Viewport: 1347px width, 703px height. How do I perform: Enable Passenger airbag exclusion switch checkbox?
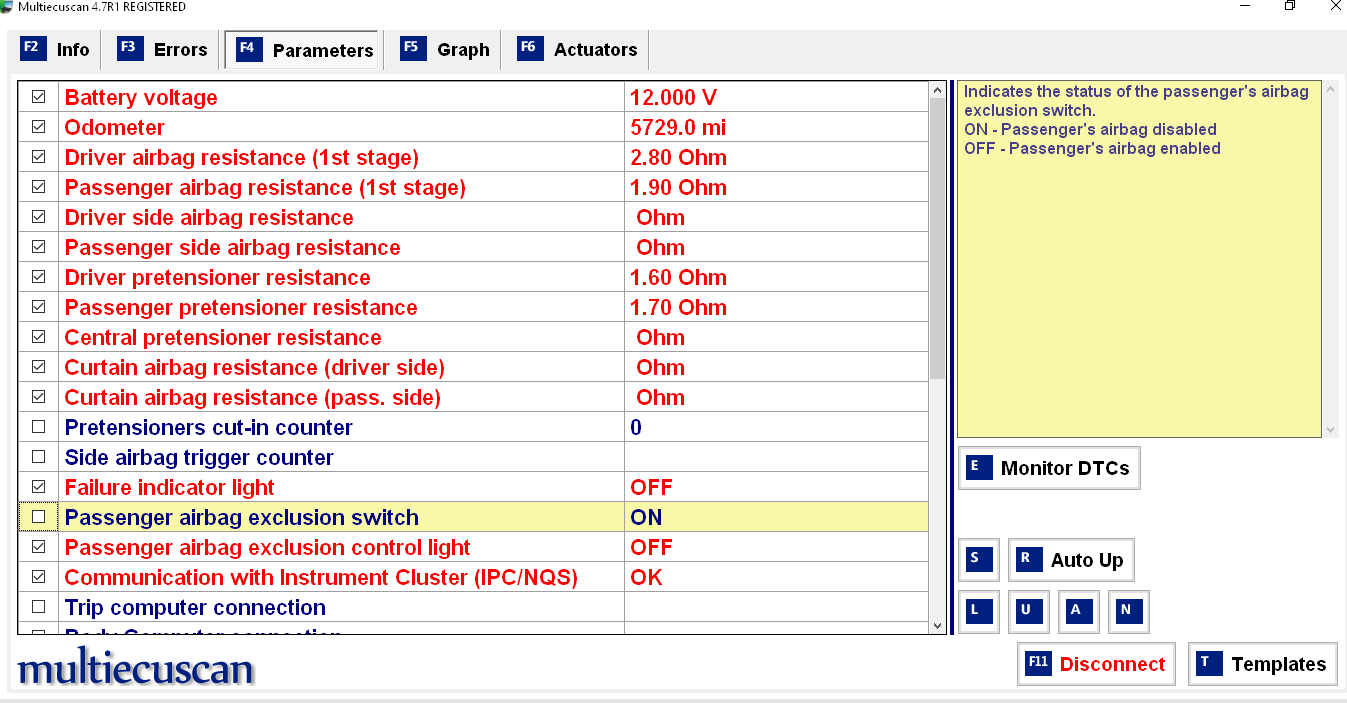point(39,517)
